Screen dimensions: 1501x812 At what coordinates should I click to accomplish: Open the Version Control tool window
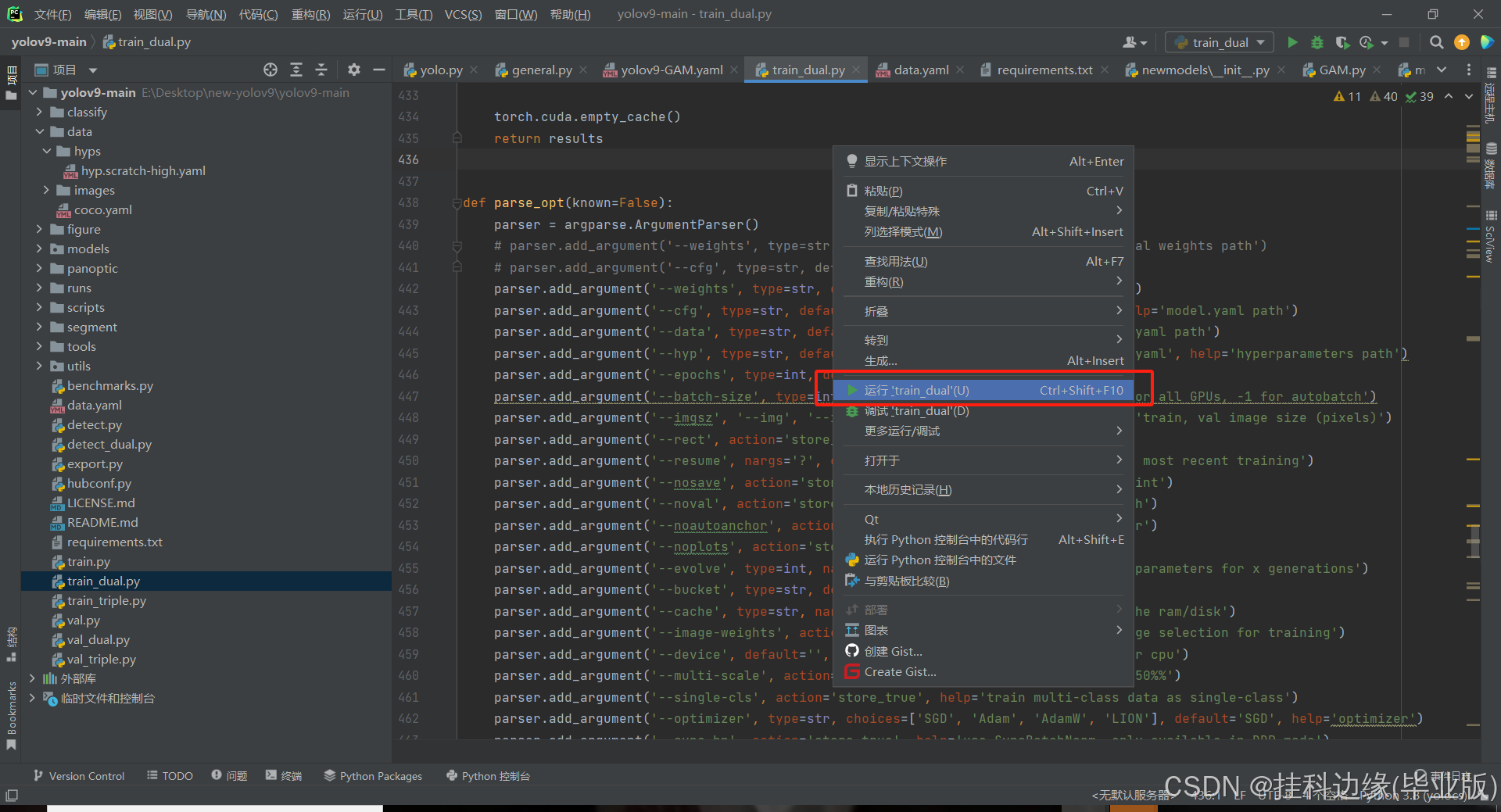[79, 776]
